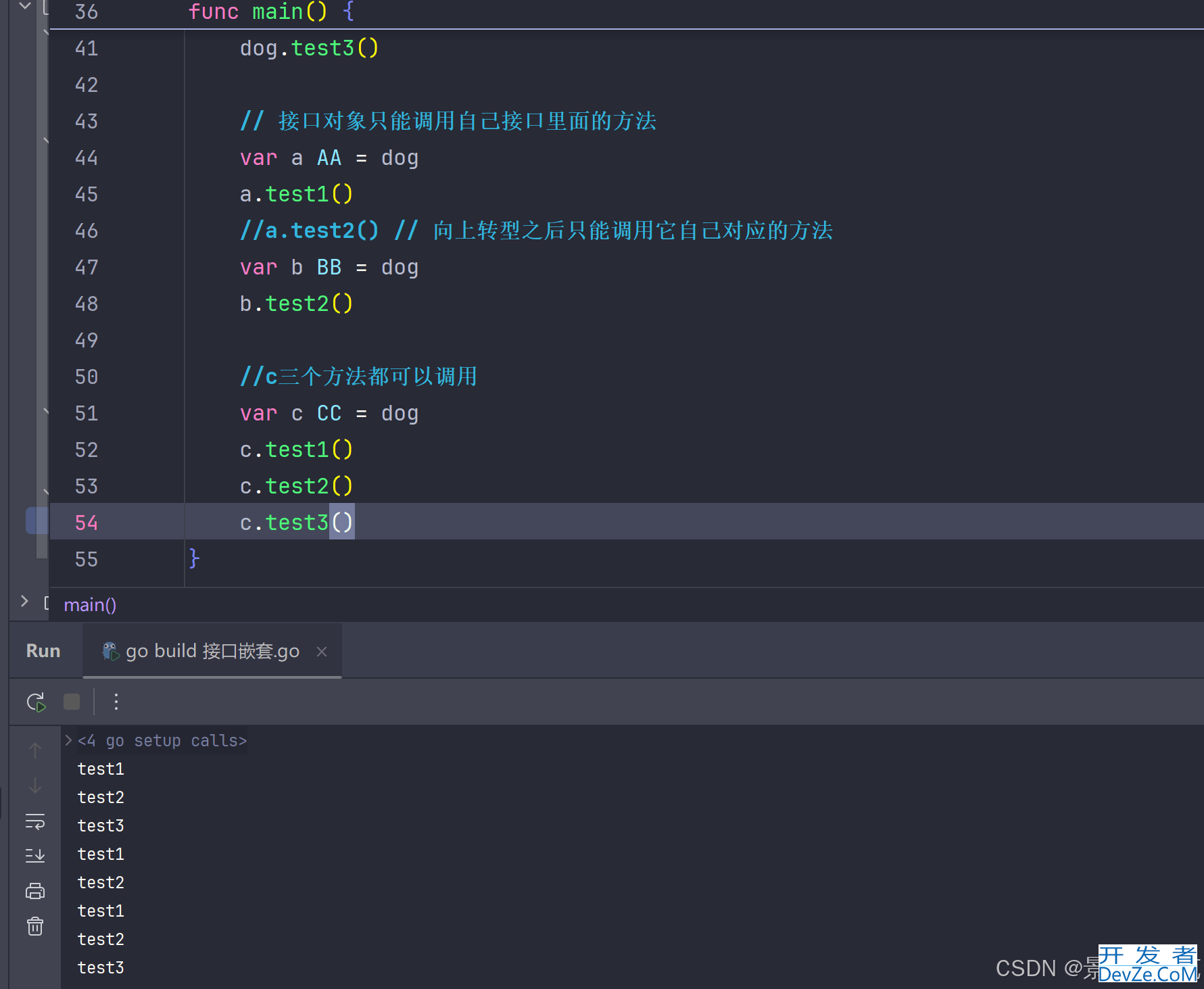Click the last test3 output line
The image size is (1204, 989).
[101, 968]
